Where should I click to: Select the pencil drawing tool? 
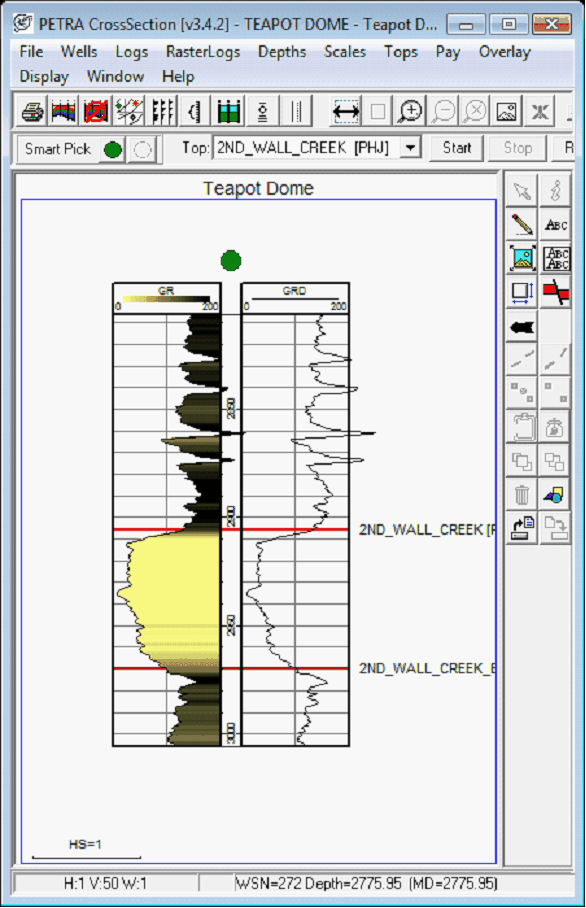pos(522,224)
